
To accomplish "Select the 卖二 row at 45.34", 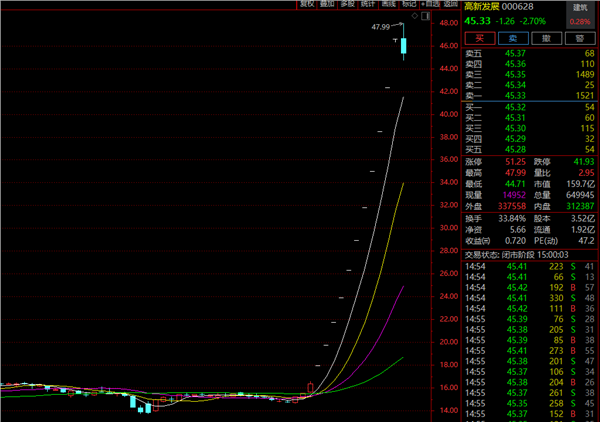I will click(x=530, y=85).
